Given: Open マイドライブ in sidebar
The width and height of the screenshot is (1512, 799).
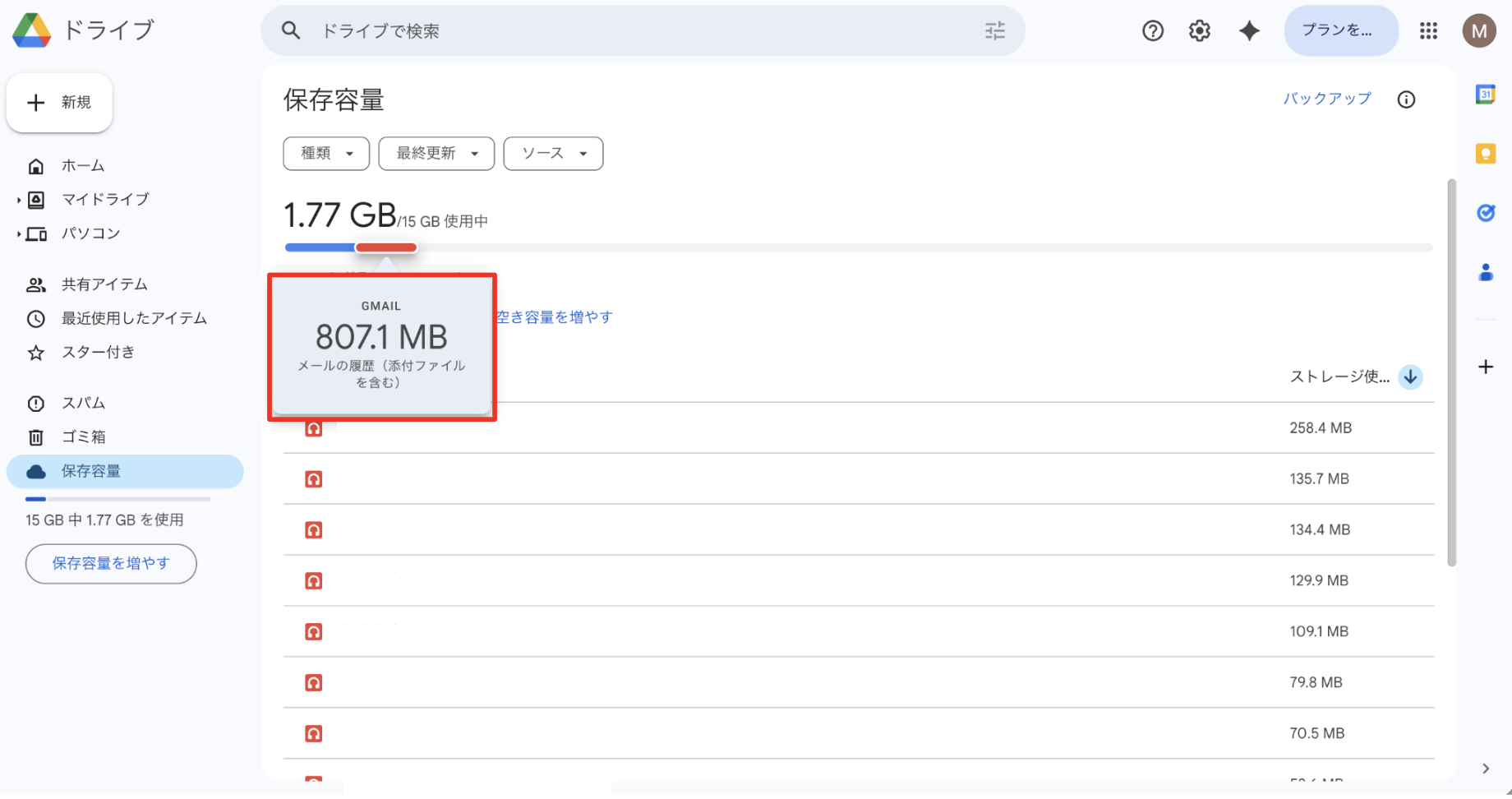Looking at the screenshot, I should [105, 200].
